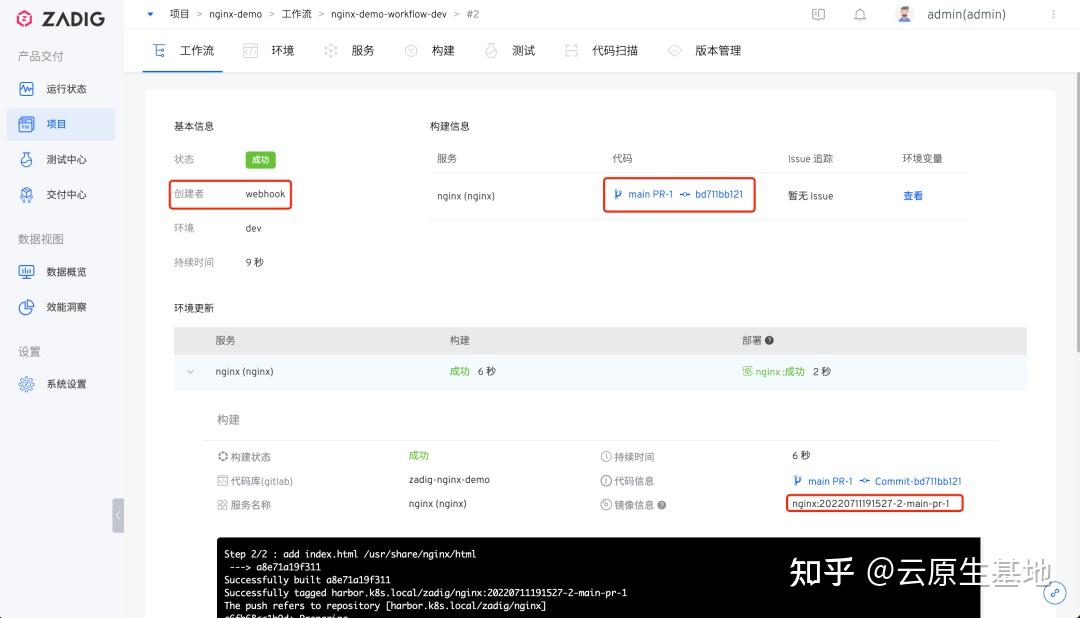
Task: Click the branch icon beside main PR-1
Action: [x=619, y=195]
